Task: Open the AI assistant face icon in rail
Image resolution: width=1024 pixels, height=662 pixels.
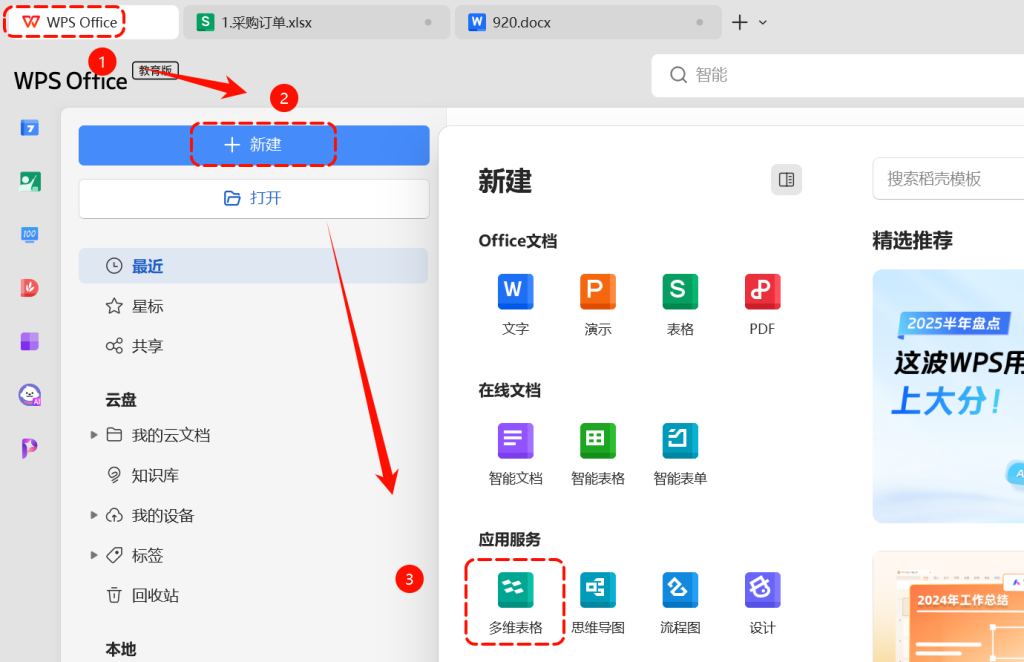Action: tap(29, 394)
